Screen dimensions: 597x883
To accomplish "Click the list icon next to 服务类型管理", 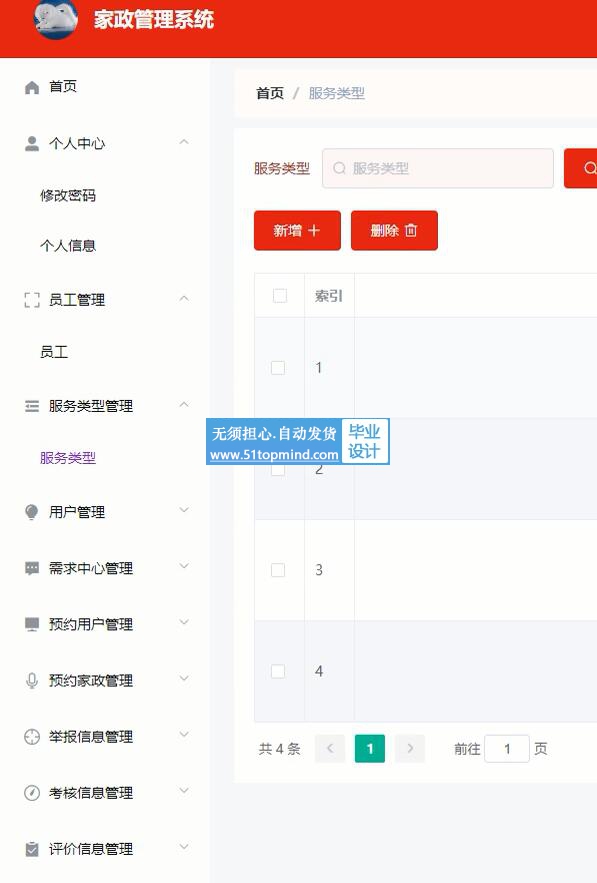I will point(32,406).
